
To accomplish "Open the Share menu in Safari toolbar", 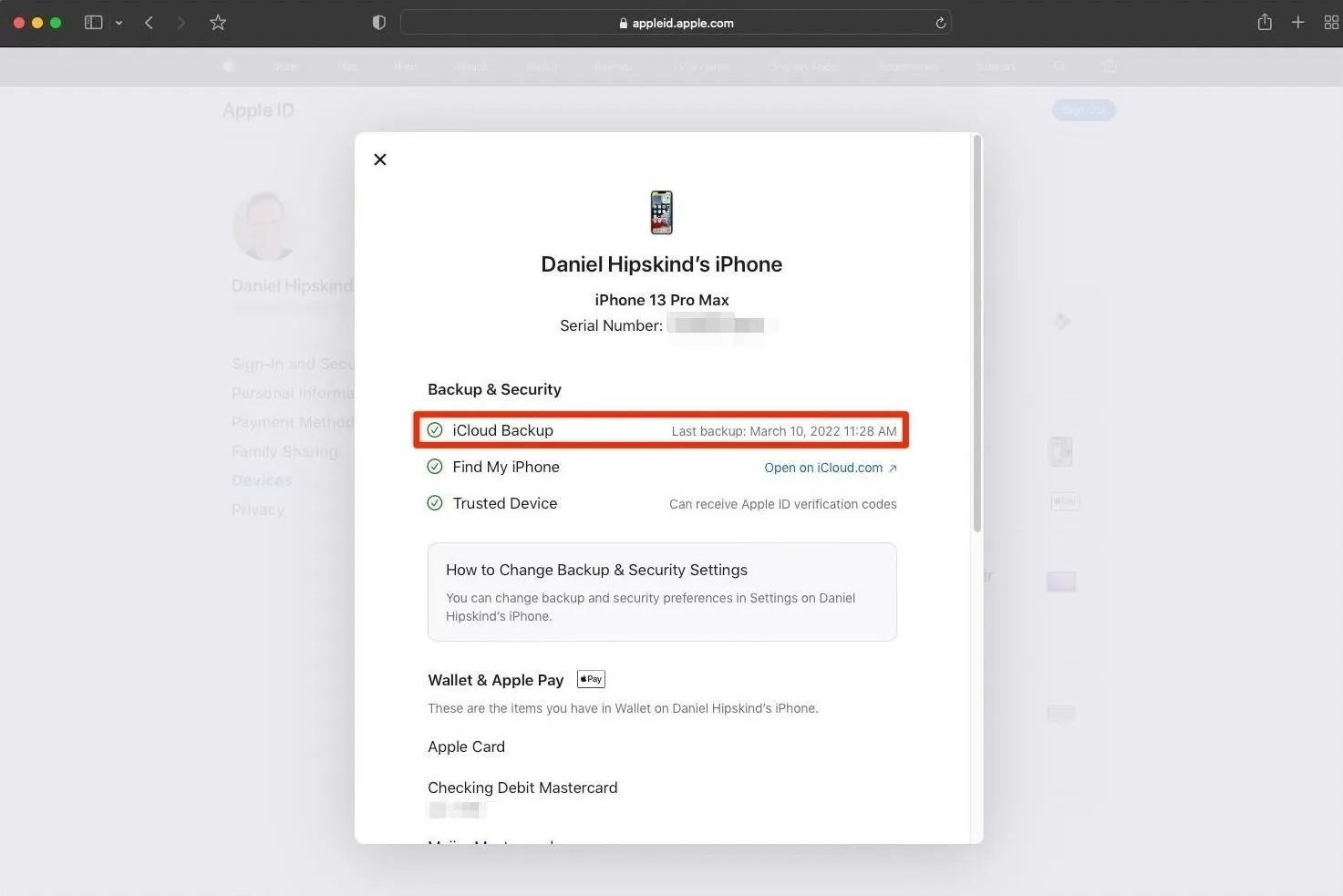I will tap(1265, 22).
